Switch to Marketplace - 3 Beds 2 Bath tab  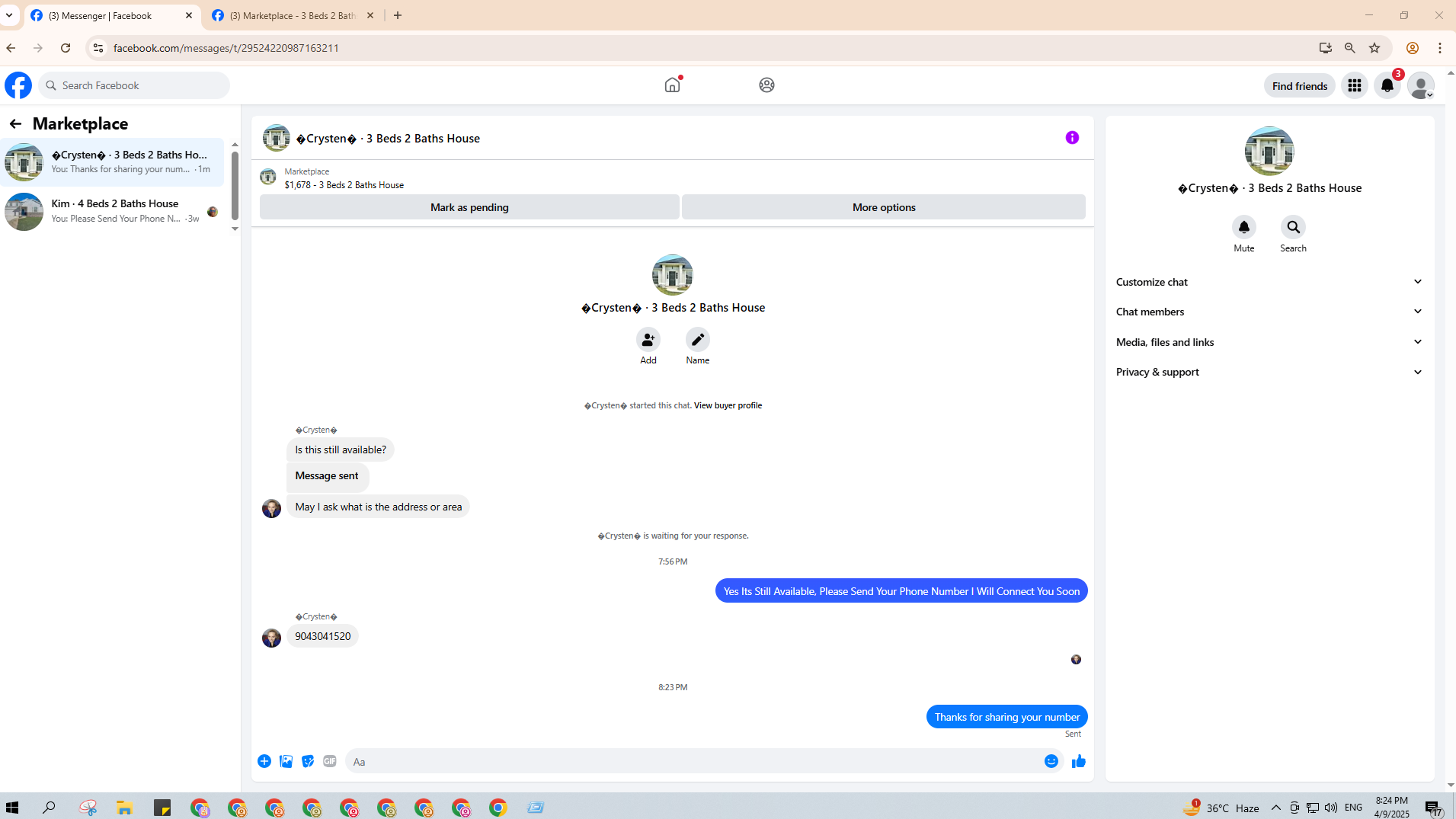293,16
